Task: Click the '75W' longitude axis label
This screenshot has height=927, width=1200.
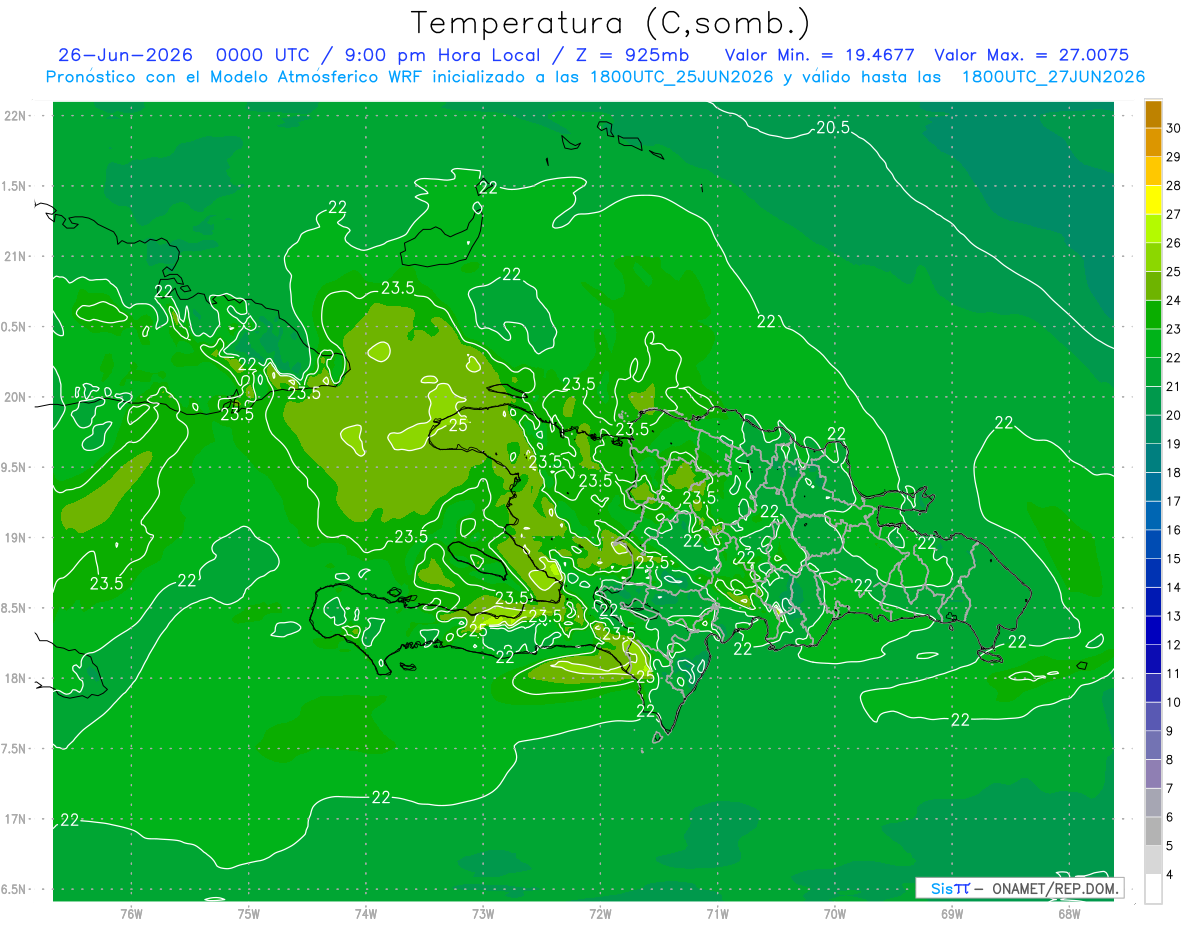Action: [249, 914]
